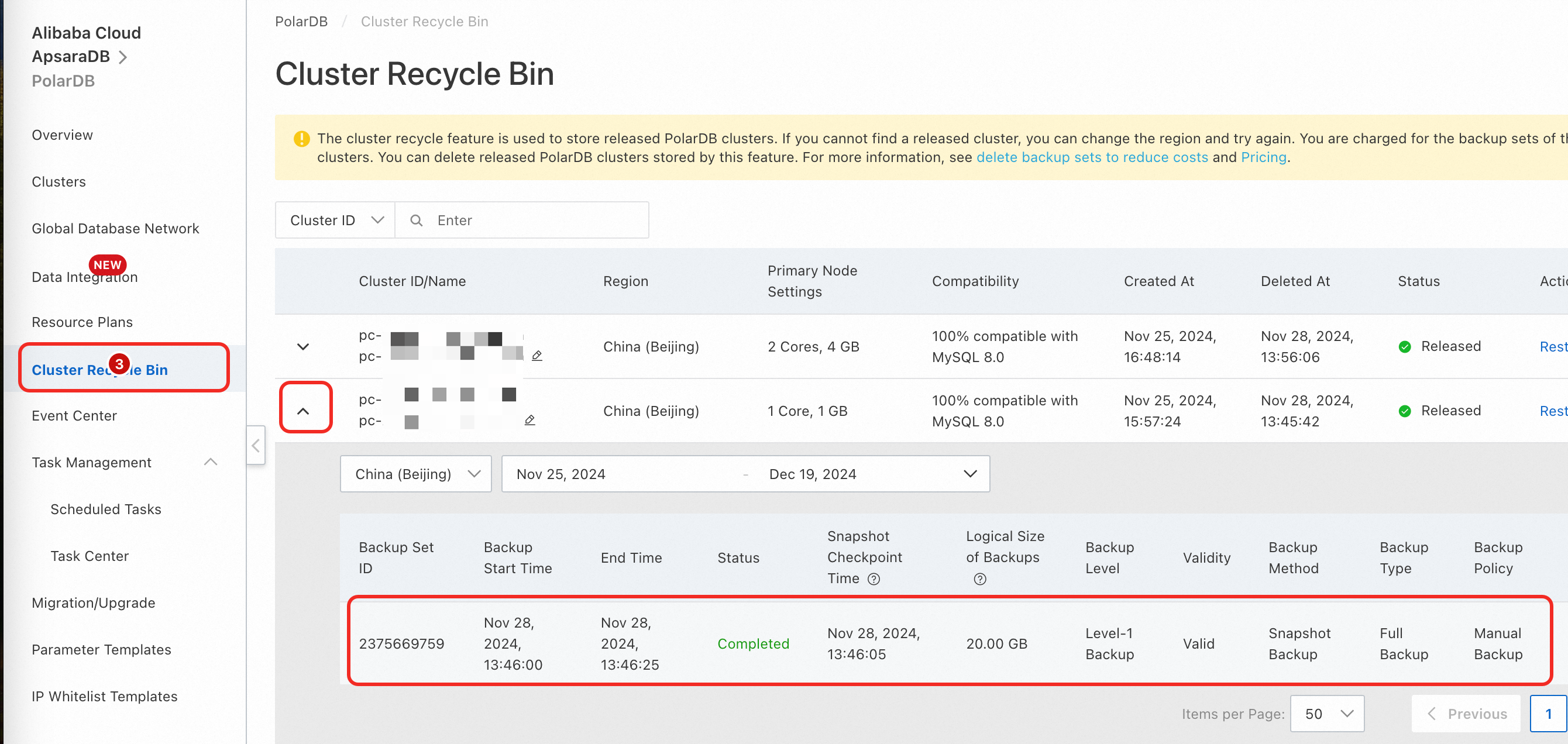Open the Items per Page dropdown
1568x744 pixels.
point(1327,714)
